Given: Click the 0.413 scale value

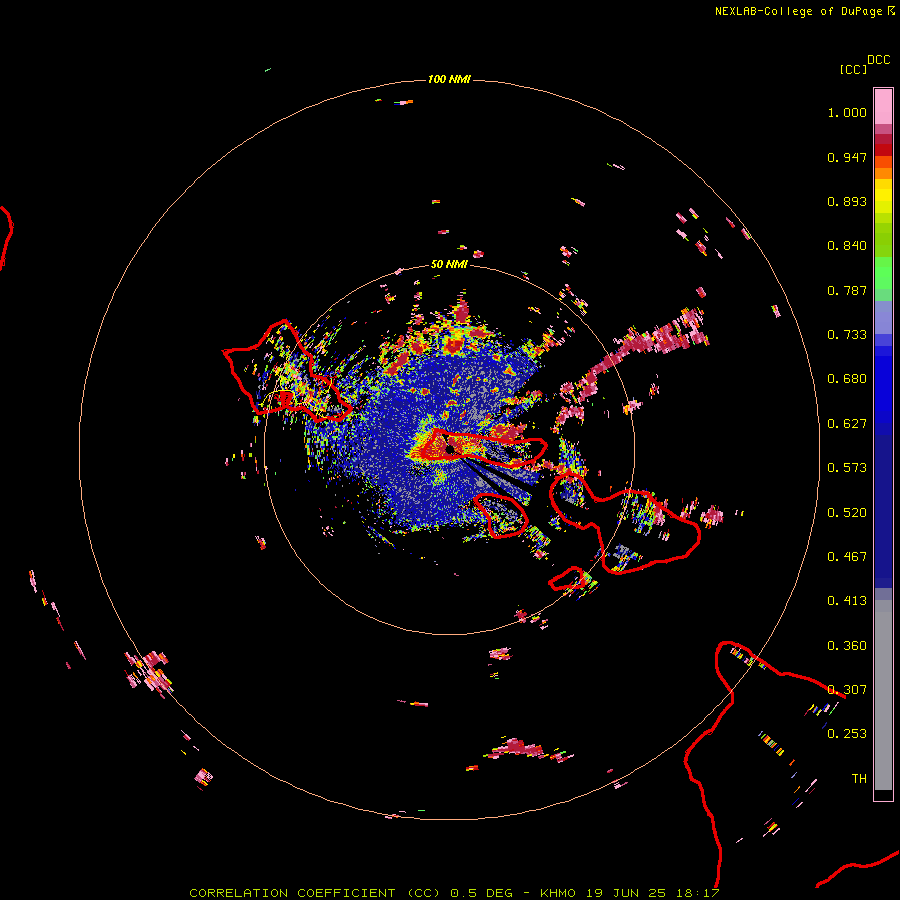Looking at the screenshot, I should (x=847, y=601).
